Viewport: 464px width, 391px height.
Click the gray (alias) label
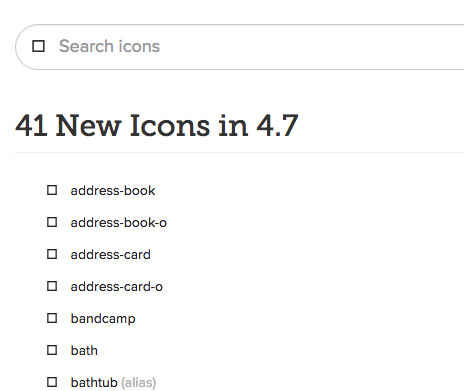coord(139,383)
